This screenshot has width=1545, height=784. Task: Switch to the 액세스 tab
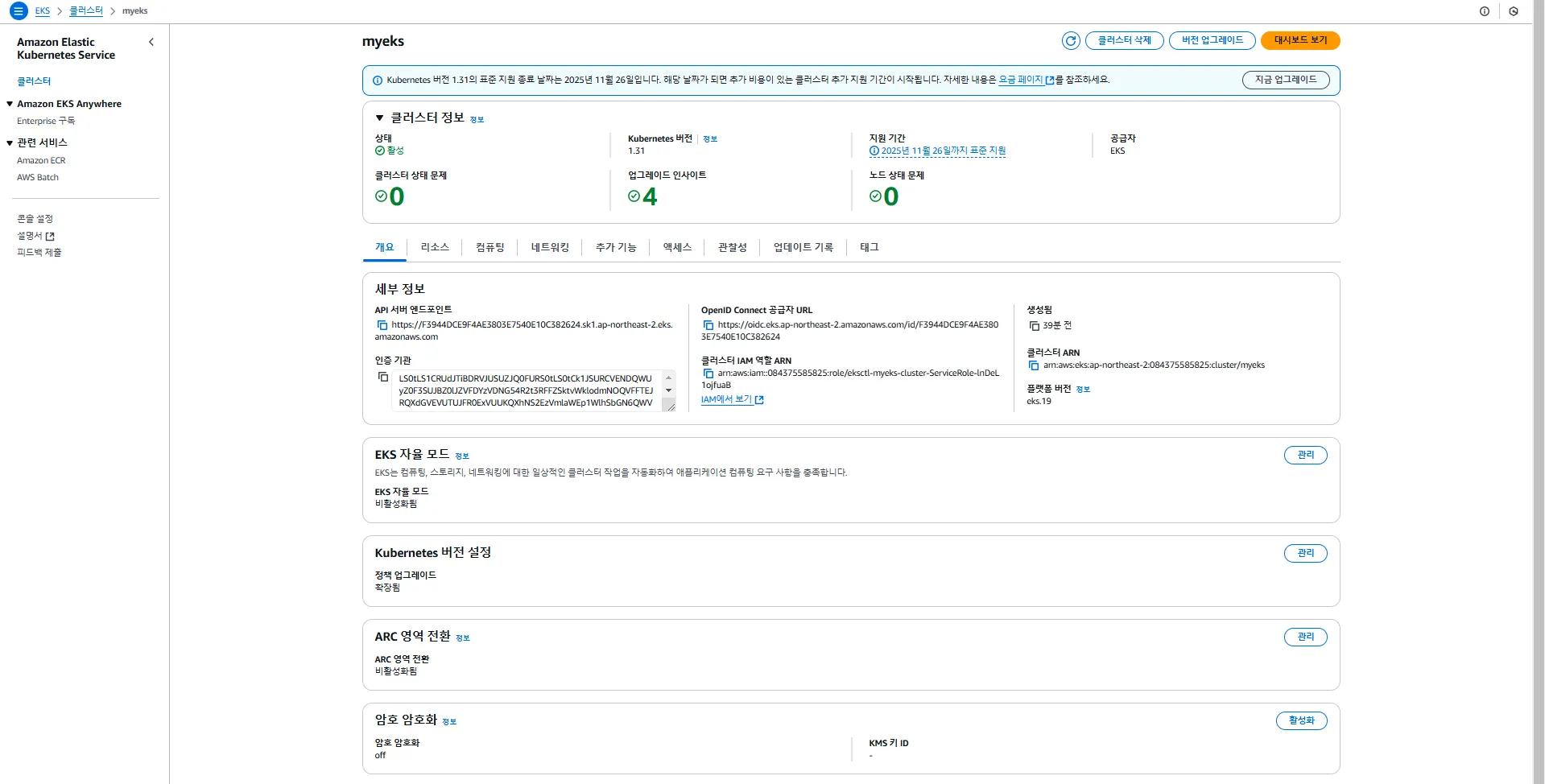point(678,247)
